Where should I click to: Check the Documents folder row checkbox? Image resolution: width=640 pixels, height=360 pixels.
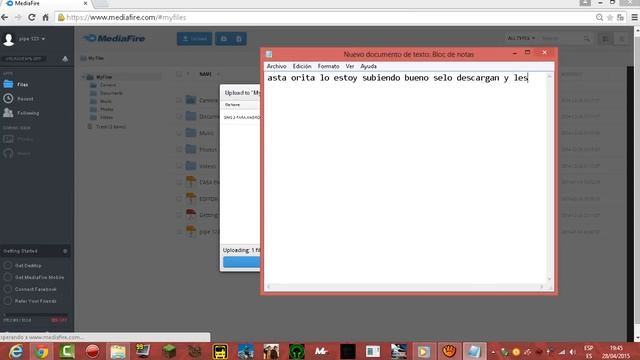(x=179, y=117)
